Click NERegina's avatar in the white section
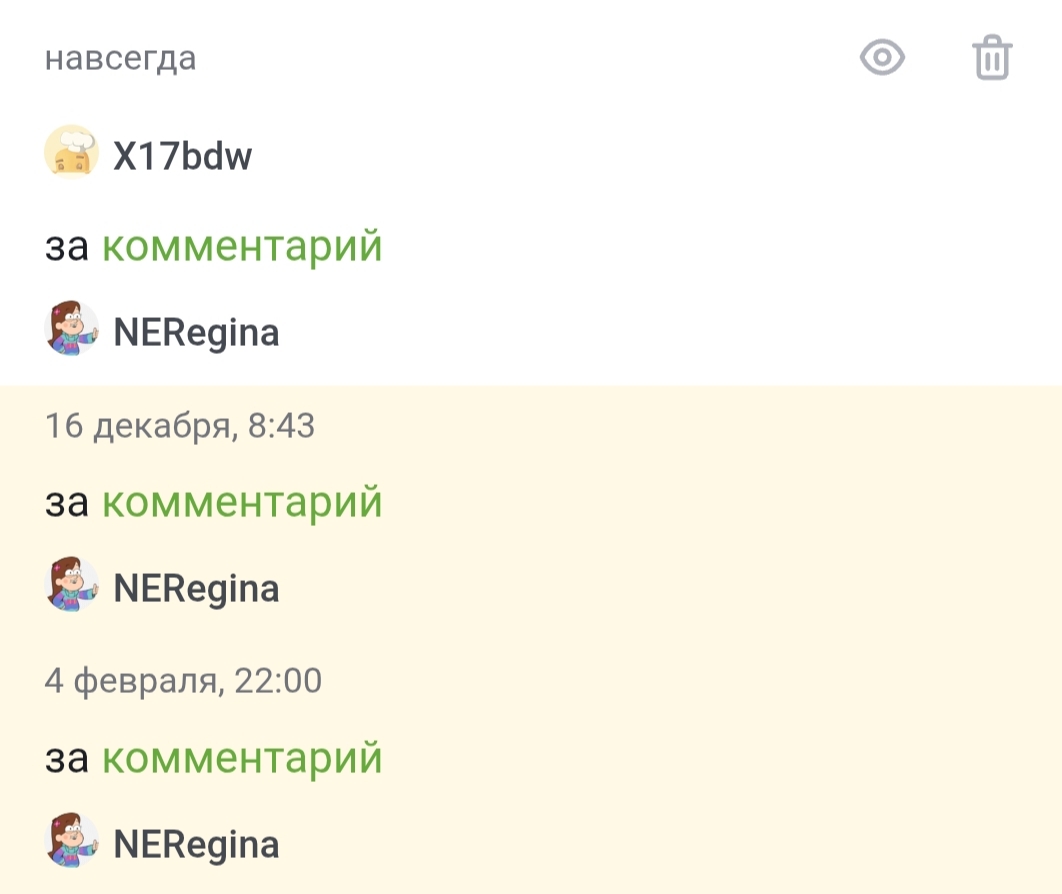The height and width of the screenshot is (894, 1062). 72,328
